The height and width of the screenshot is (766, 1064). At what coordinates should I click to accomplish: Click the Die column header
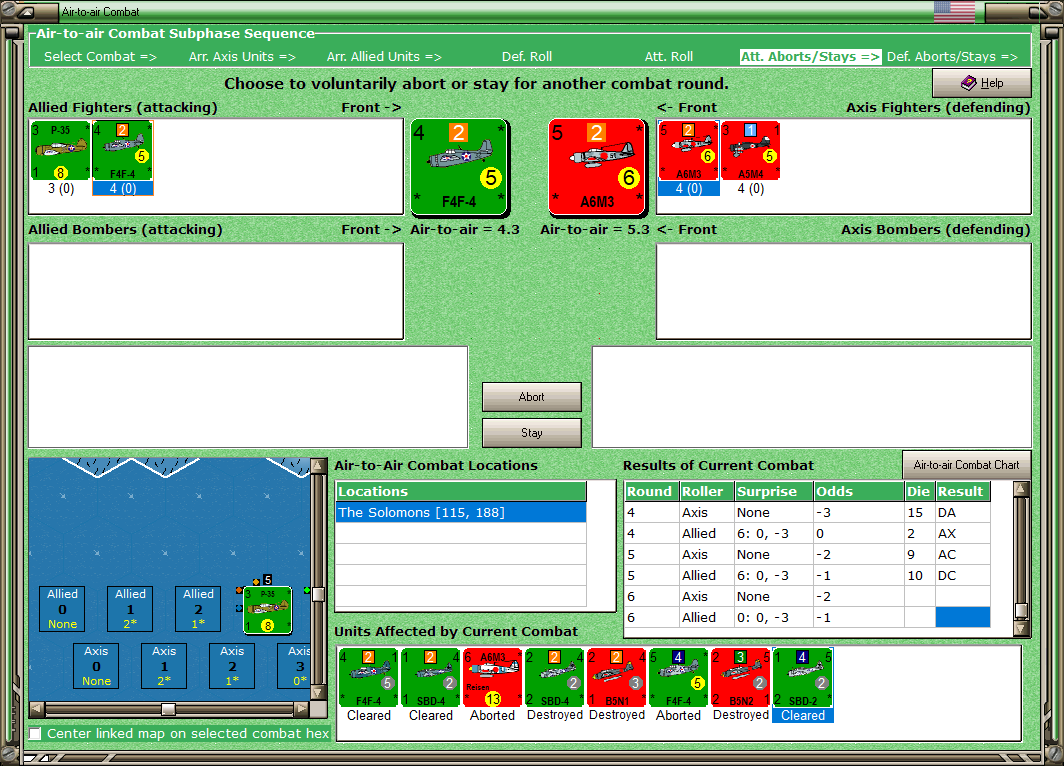[x=919, y=491]
